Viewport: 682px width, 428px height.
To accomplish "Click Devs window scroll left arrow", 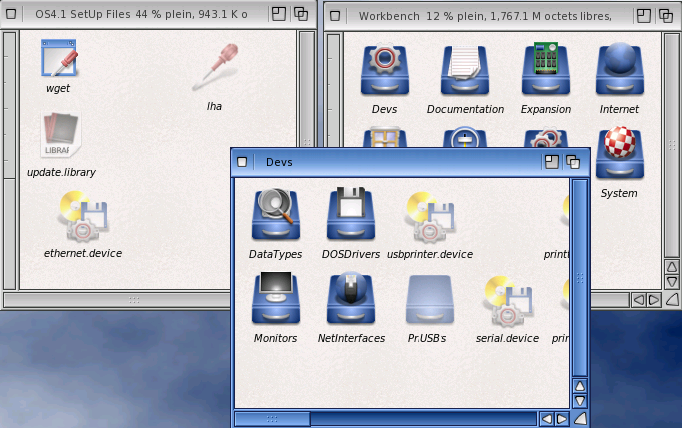I will (547, 419).
